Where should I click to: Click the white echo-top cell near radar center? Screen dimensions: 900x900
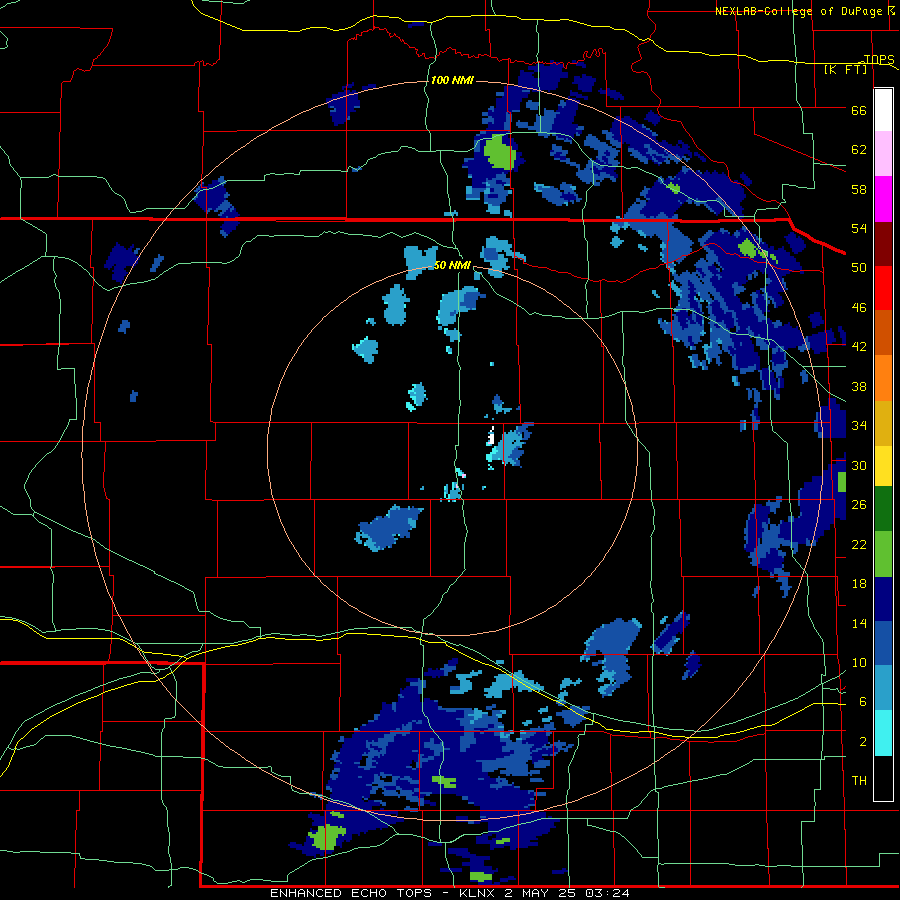491,437
